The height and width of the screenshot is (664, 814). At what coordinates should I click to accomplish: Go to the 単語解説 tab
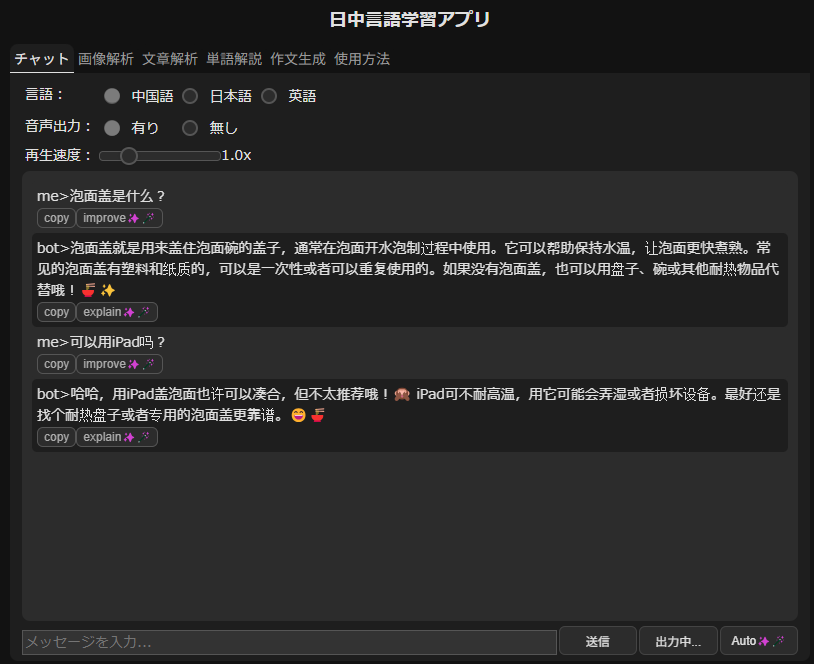233,59
